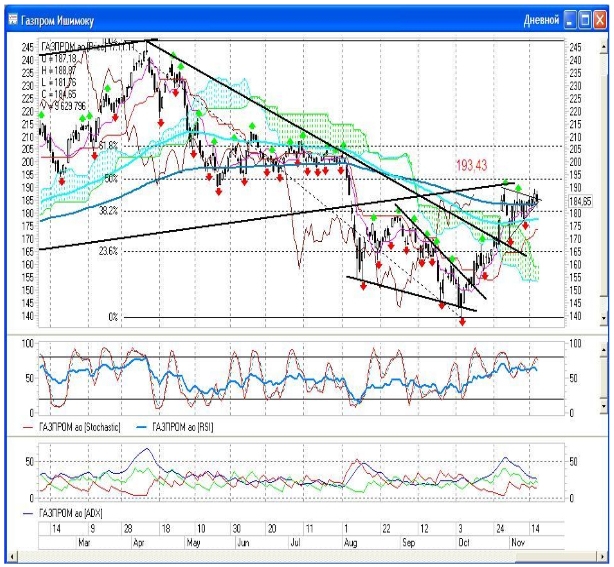Click the Газпром Ишимоку window title
The image size is (614, 567).
point(57,20)
